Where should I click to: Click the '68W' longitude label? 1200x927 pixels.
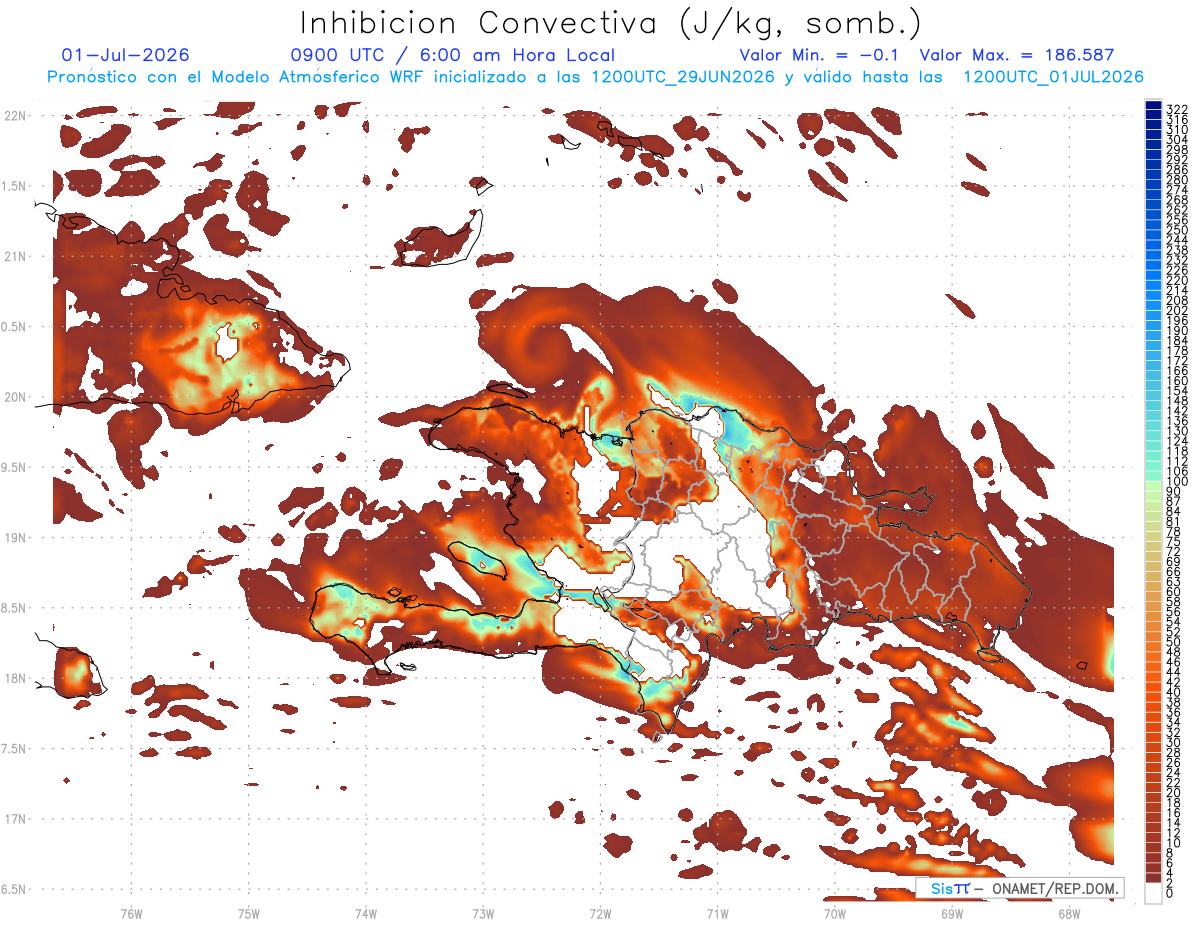[1069, 912]
